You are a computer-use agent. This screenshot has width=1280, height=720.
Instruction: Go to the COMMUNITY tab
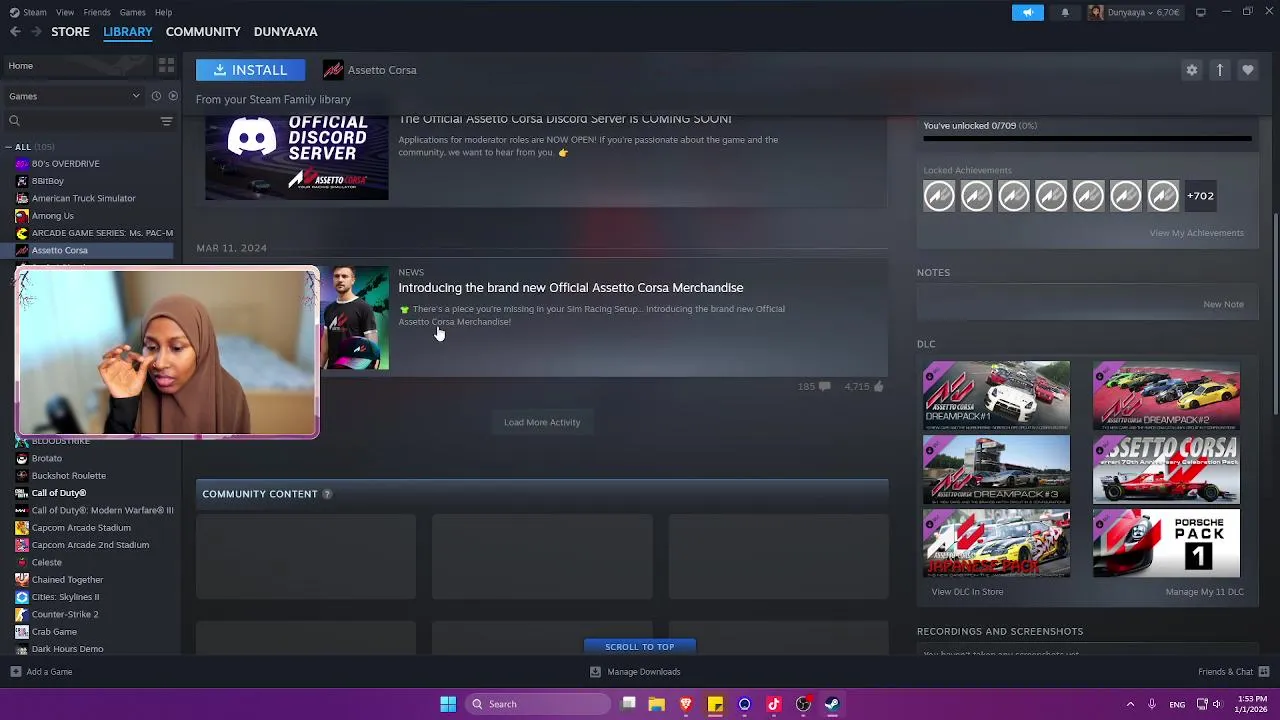tap(203, 32)
